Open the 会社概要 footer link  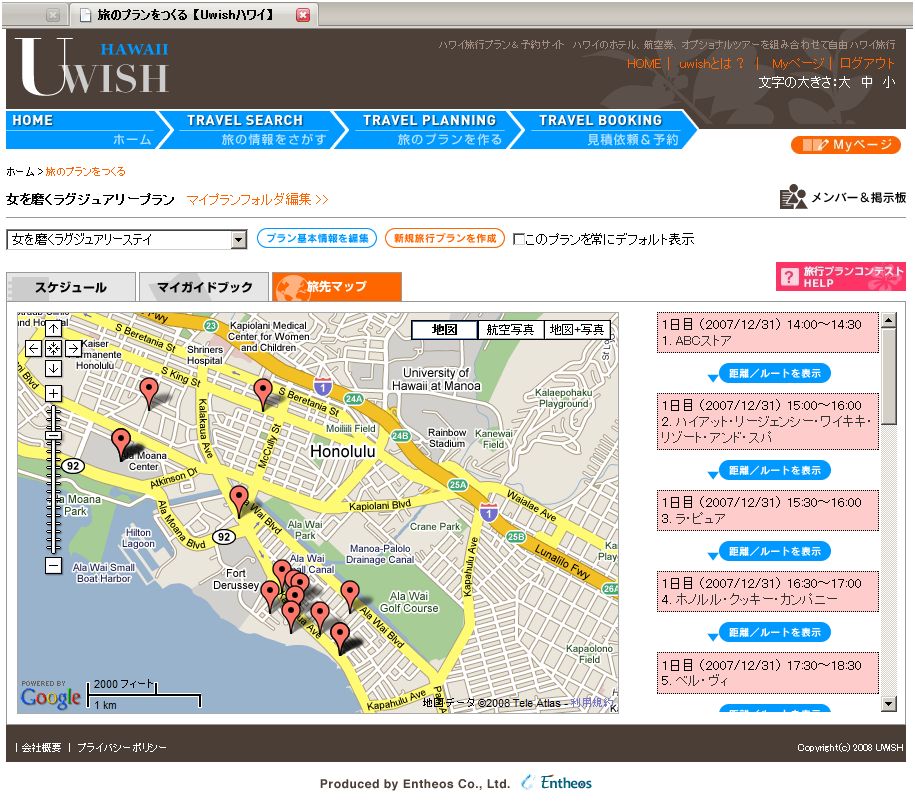click(x=41, y=748)
